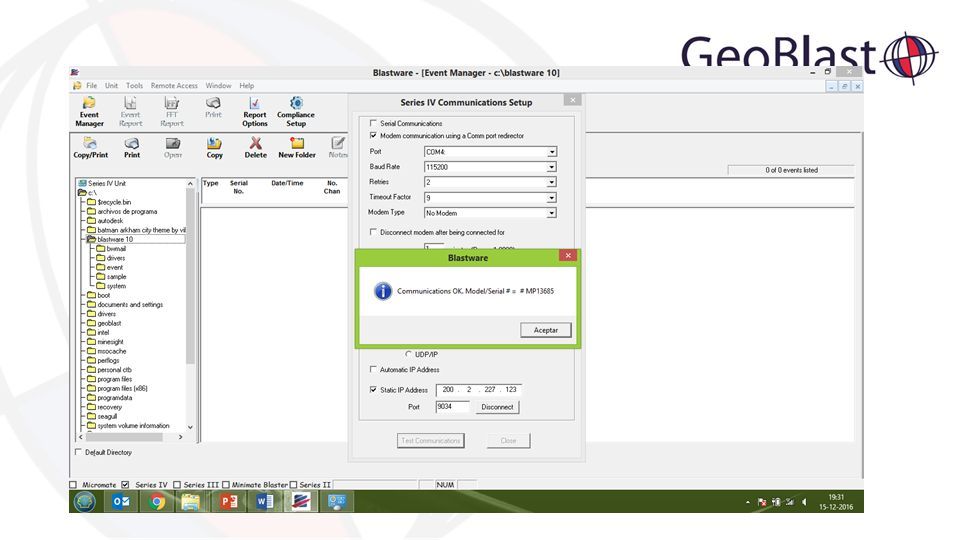Click the Port 9034 input field
The image size is (960, 540).
452,407
